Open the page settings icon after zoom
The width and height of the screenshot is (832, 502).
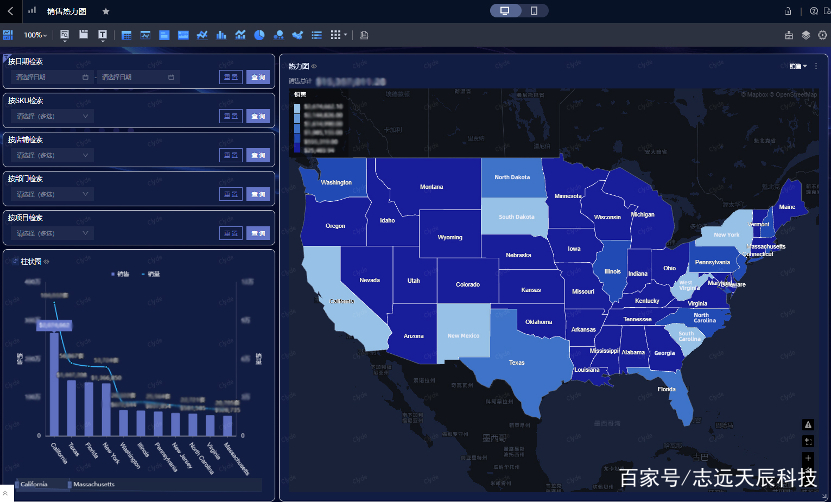coord(64,35)
